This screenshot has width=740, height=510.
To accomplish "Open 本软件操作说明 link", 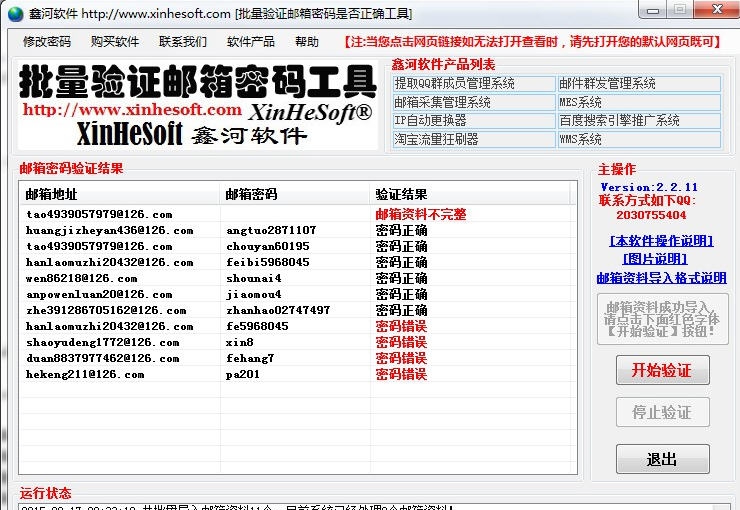I will point(661,241).
